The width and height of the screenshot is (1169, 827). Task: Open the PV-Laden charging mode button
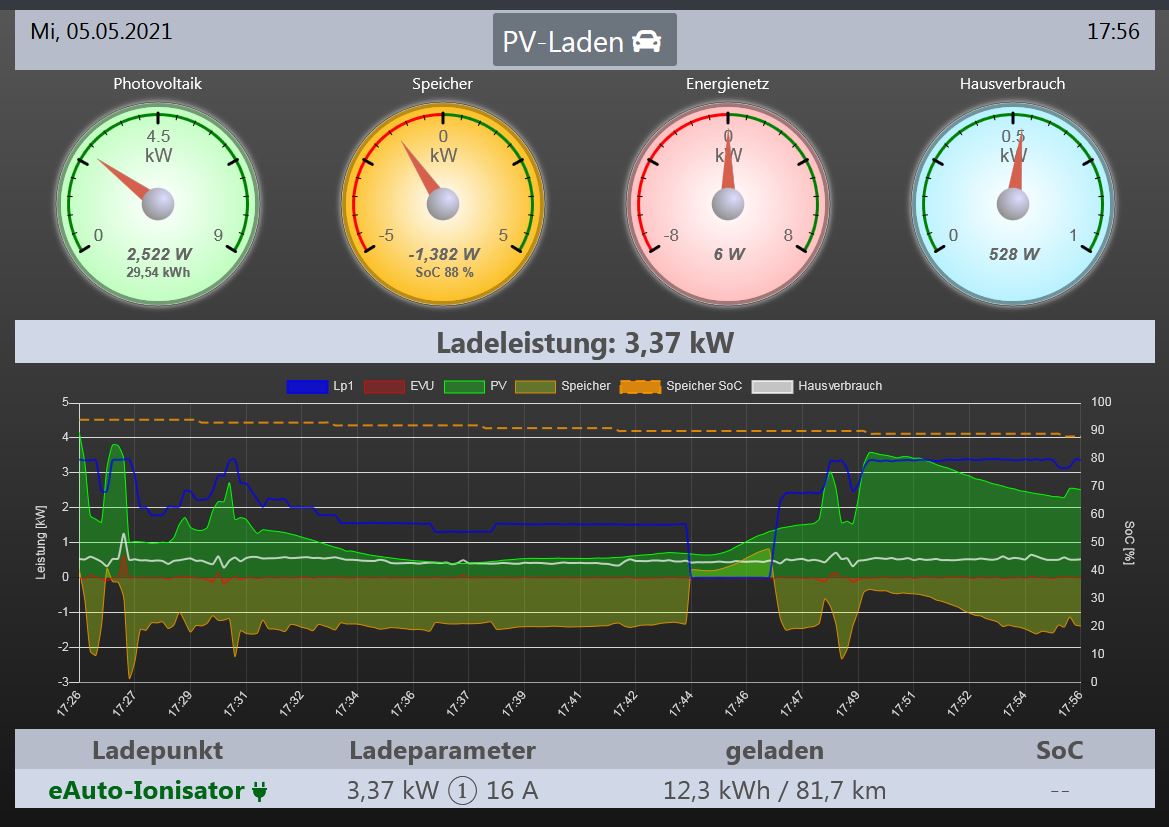[x=584, y=40]
